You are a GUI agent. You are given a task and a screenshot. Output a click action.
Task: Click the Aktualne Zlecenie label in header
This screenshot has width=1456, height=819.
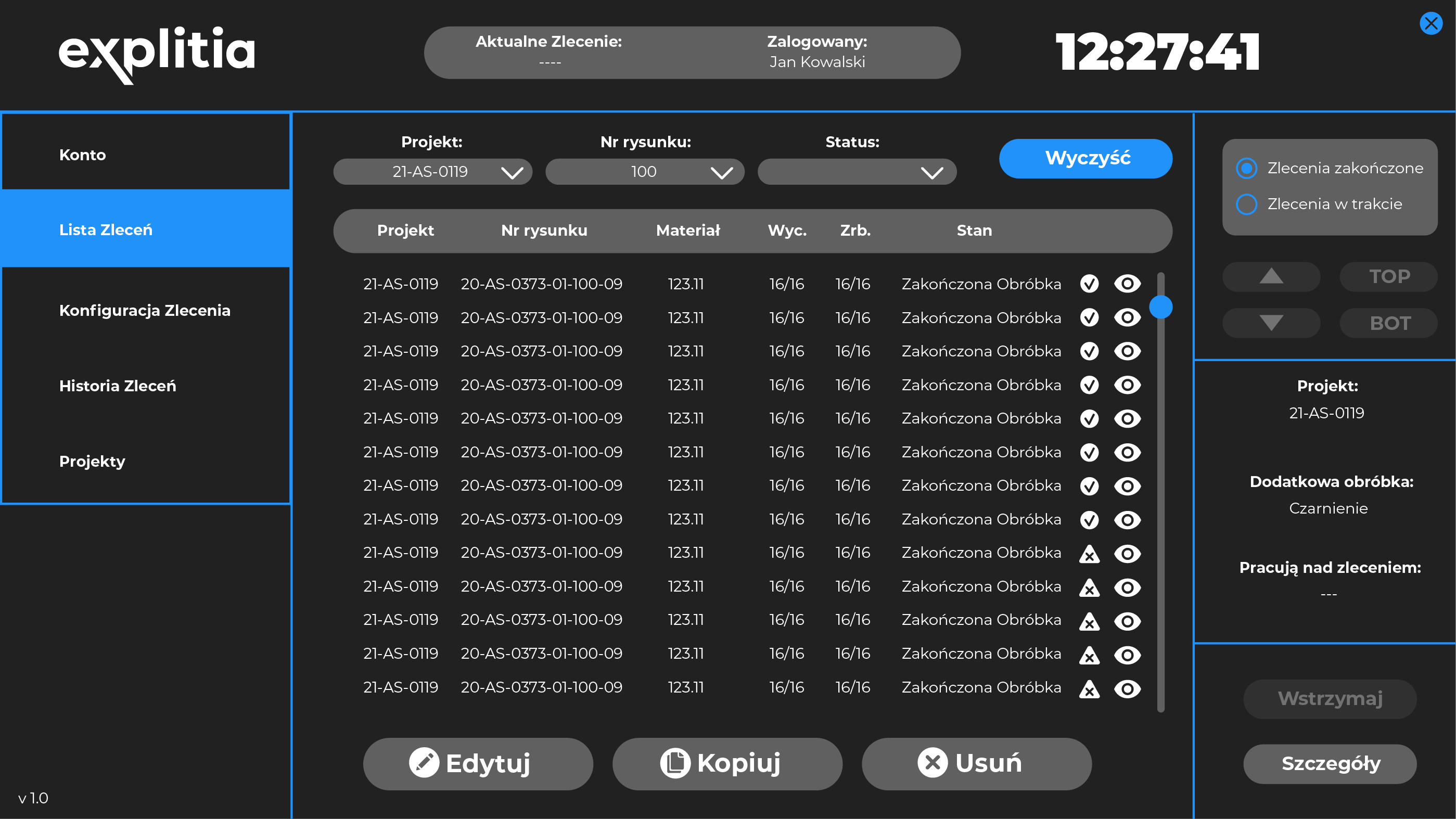[x=548, y=41]
